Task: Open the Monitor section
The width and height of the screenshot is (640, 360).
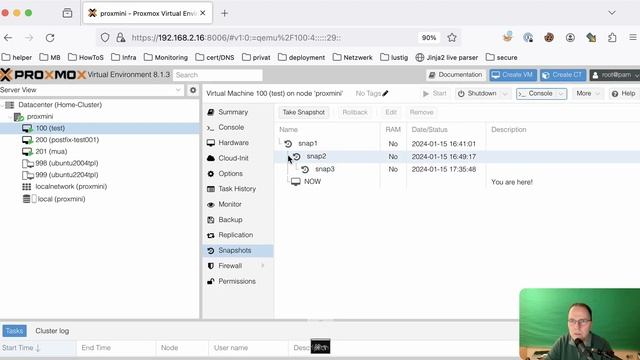Action: click(x=230, y=204)
